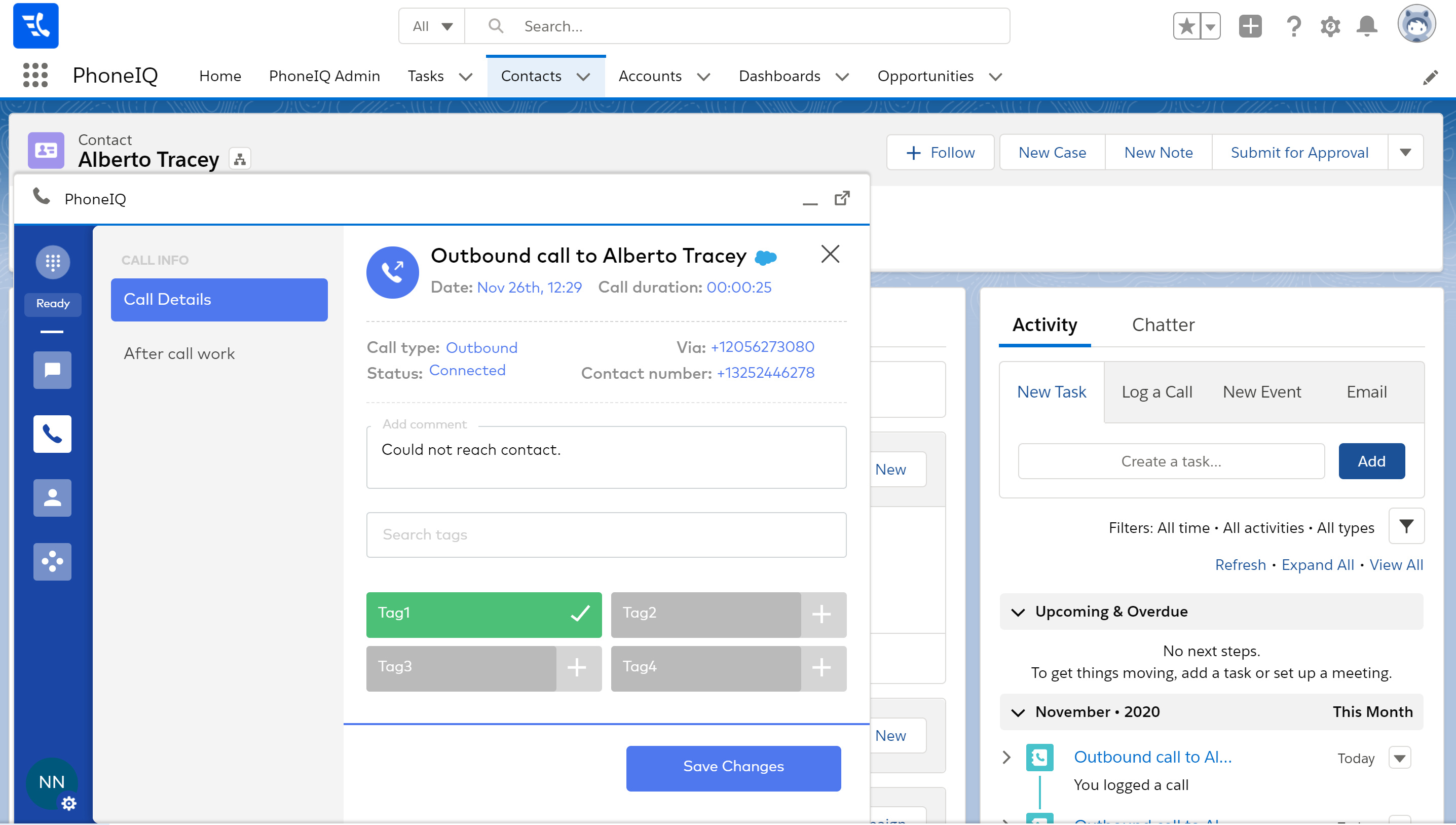The image size is (1456, 825).
Task: Click the Save Changes button
Action: click(x=733, y=767)
